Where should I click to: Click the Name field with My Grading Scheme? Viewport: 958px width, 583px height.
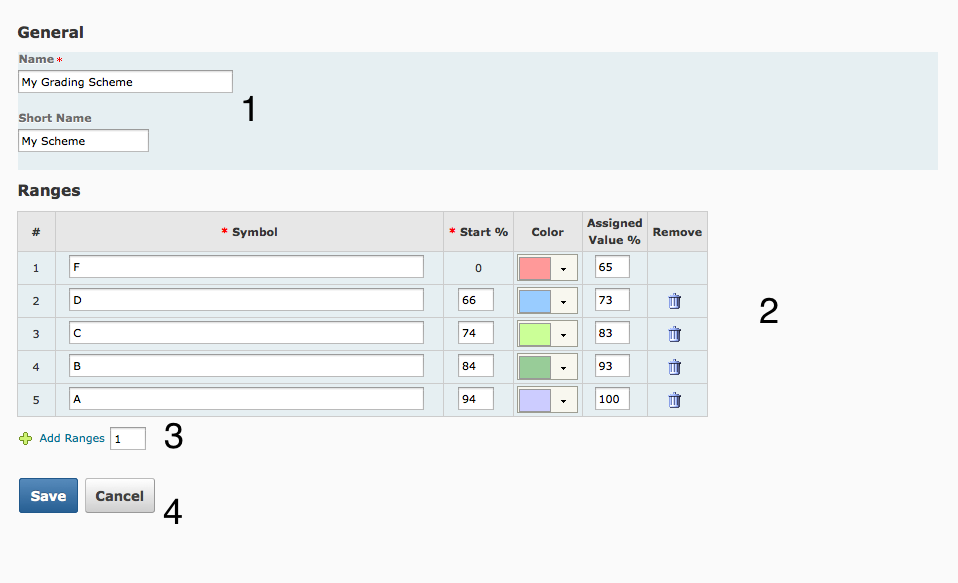125,82
